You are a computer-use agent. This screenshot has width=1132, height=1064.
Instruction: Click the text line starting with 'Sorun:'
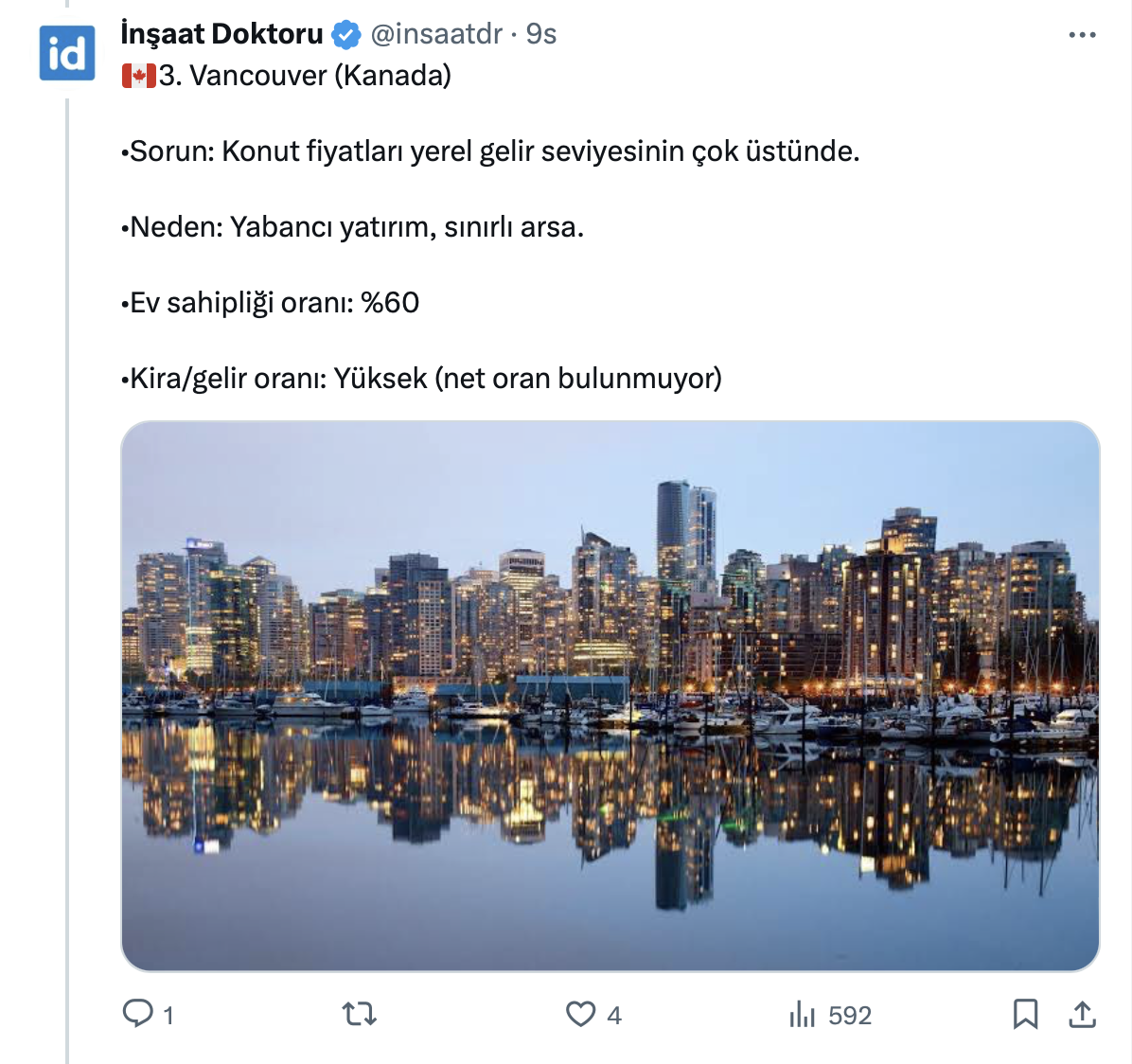(x=490, y=151)
